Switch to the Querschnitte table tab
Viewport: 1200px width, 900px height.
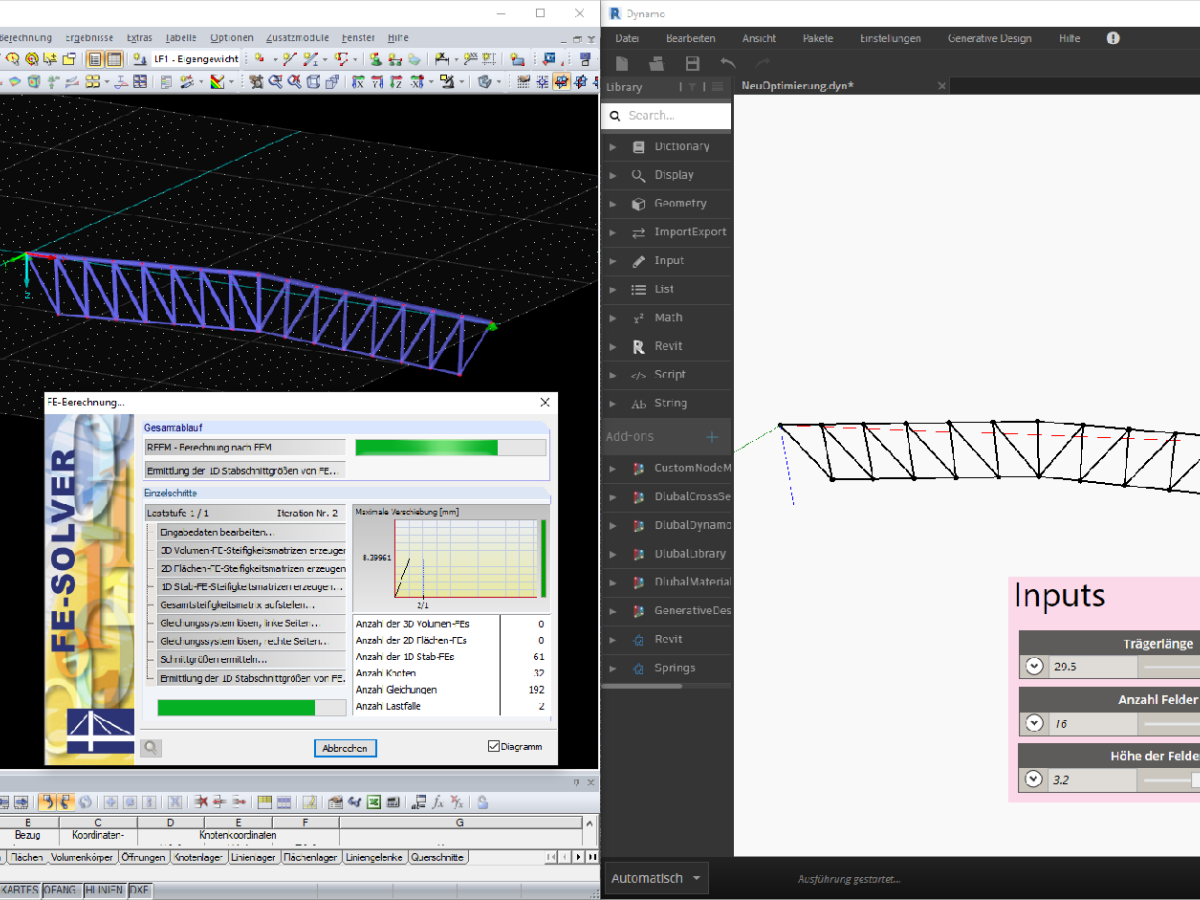[438, 857]
